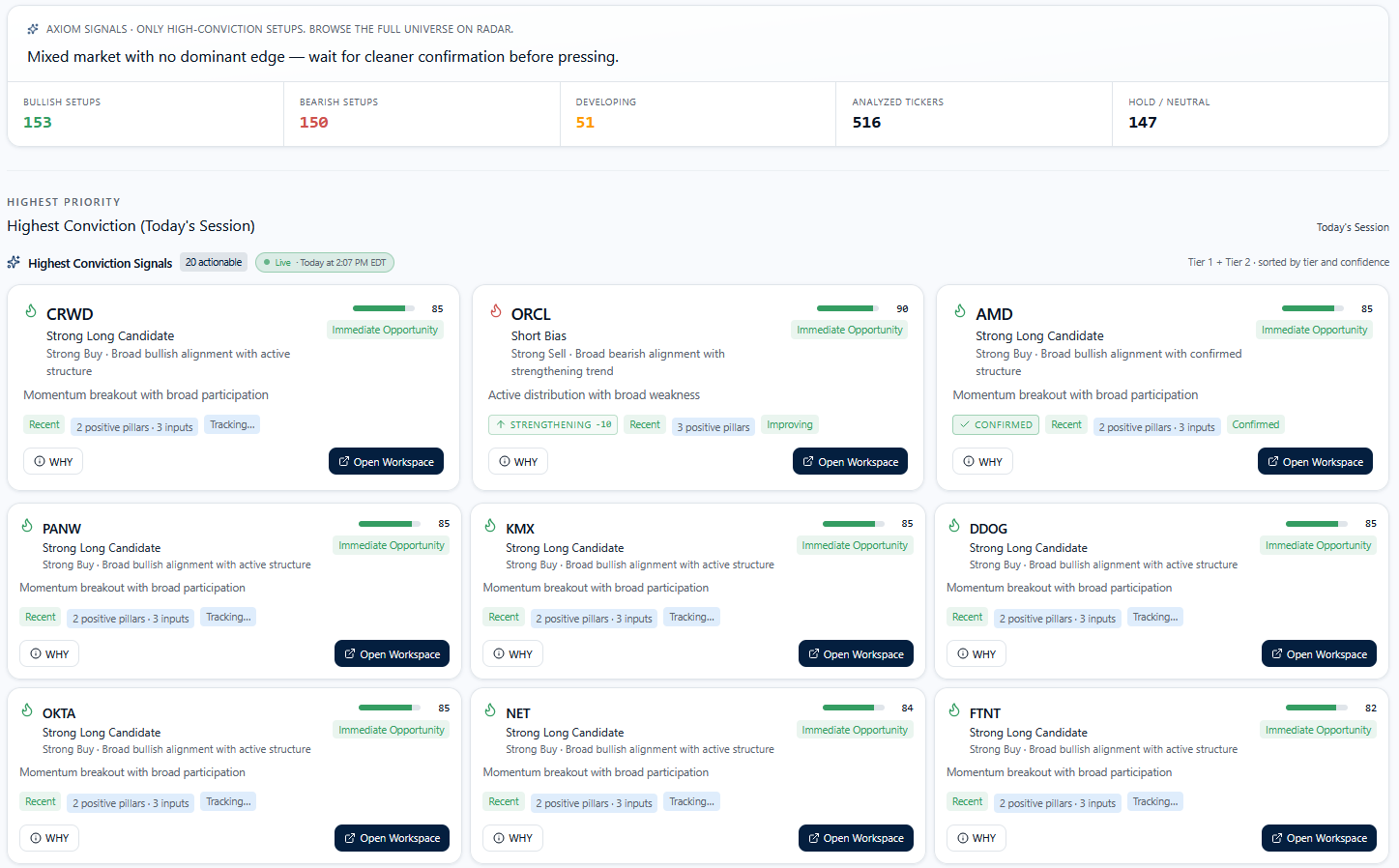Click the 'STRENGTHENING -10' tag on ORCL
1399x868 pixels.
(553, 424)
